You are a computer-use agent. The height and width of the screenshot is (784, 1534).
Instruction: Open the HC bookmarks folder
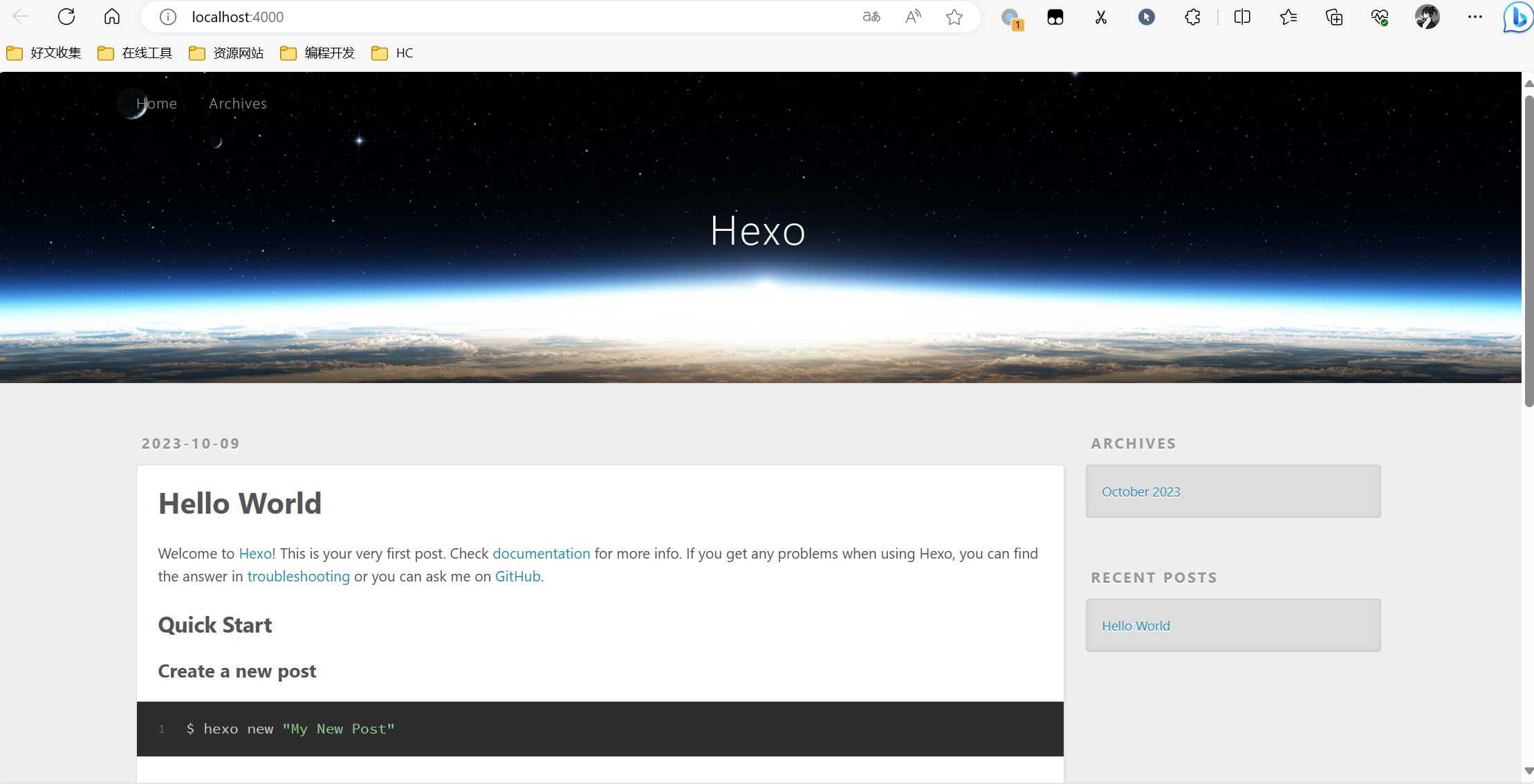pyautogui.click(x=393, y=53)
